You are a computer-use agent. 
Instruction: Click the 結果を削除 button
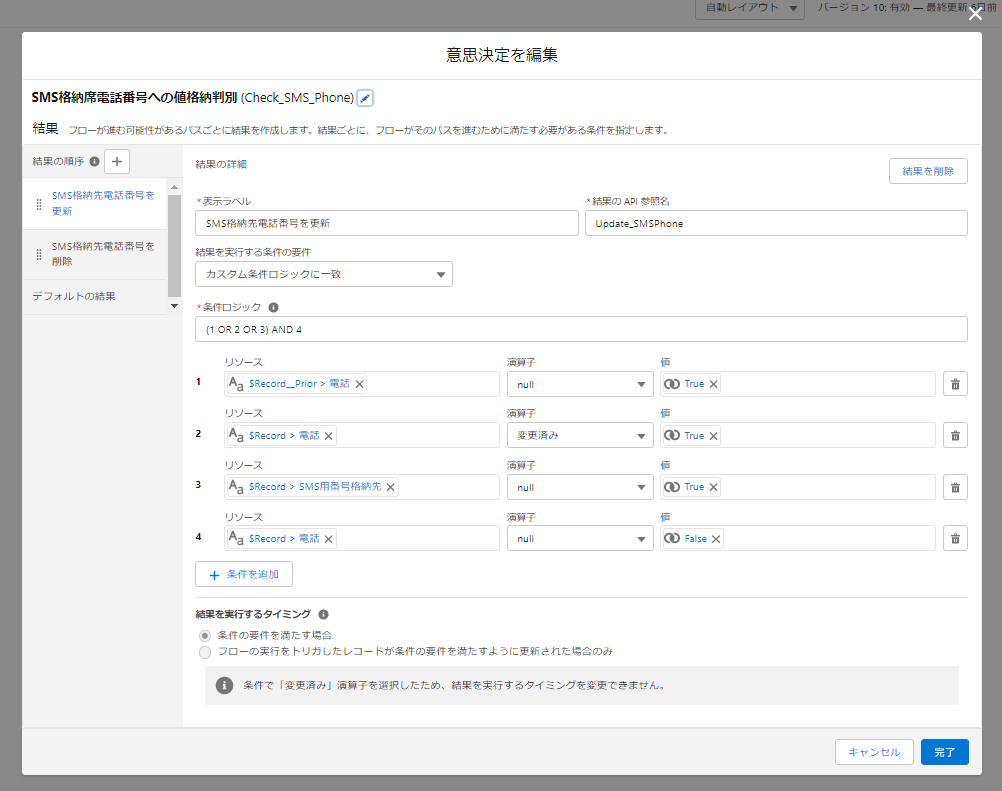click(928, 171)
